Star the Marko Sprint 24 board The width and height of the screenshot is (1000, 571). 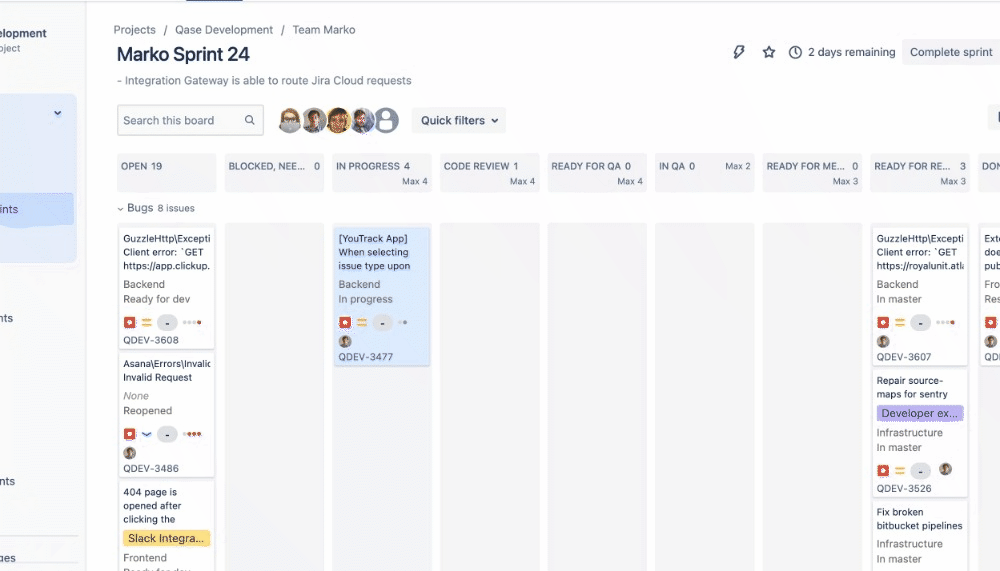point(768,52)
